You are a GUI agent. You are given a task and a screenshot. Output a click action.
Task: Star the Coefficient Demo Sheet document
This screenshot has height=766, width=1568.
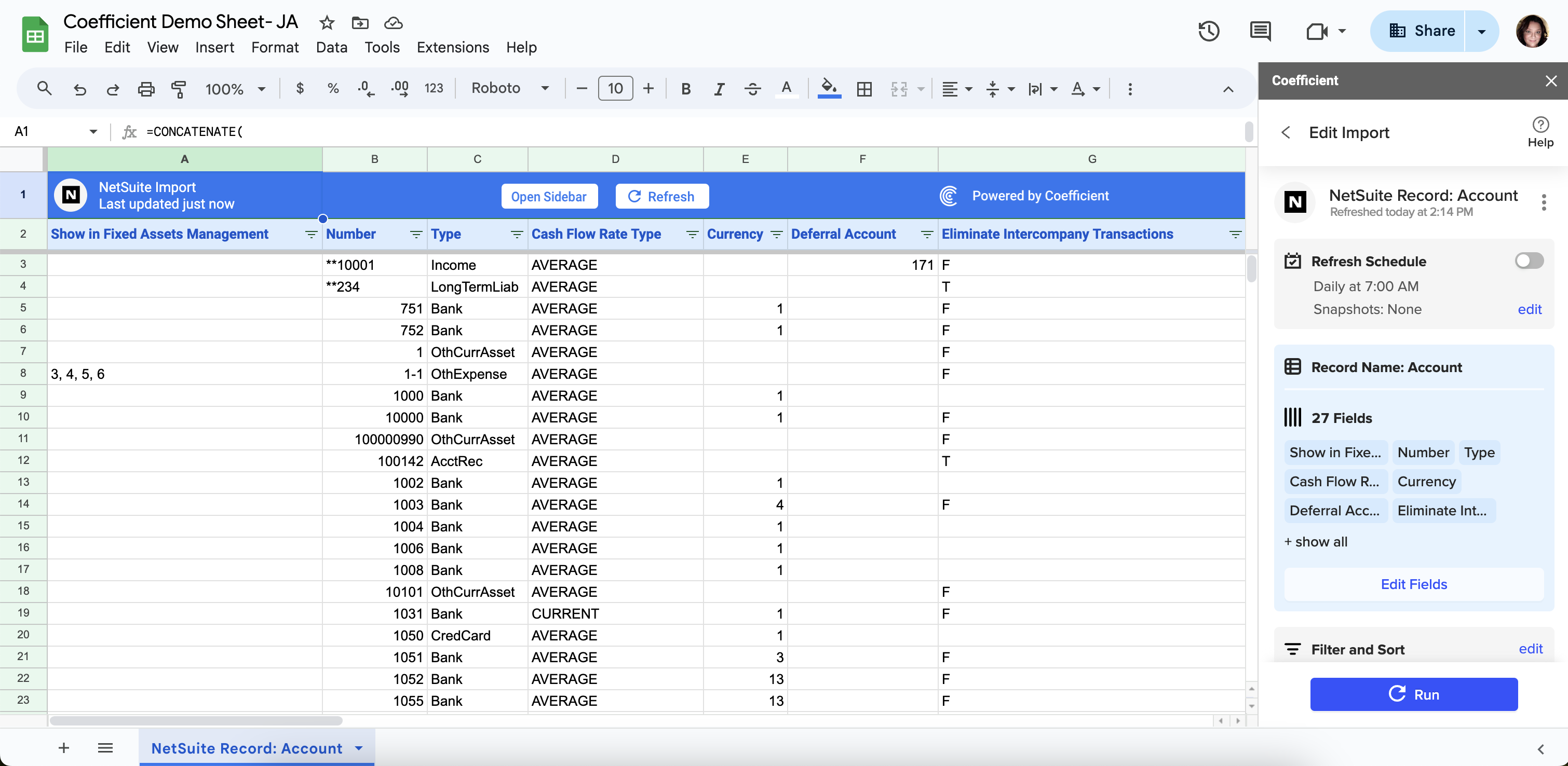(327, 23)
